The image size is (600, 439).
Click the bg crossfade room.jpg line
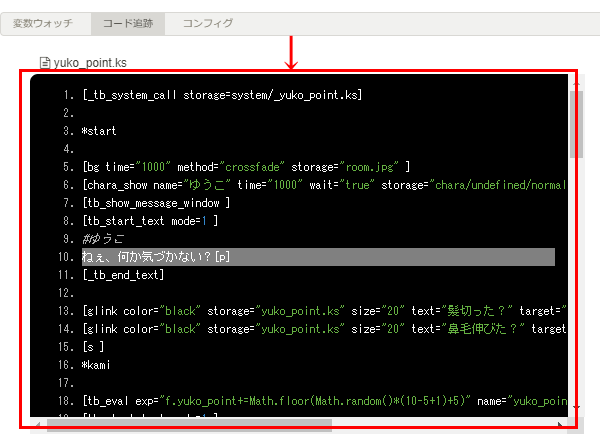tap(246, 167)
